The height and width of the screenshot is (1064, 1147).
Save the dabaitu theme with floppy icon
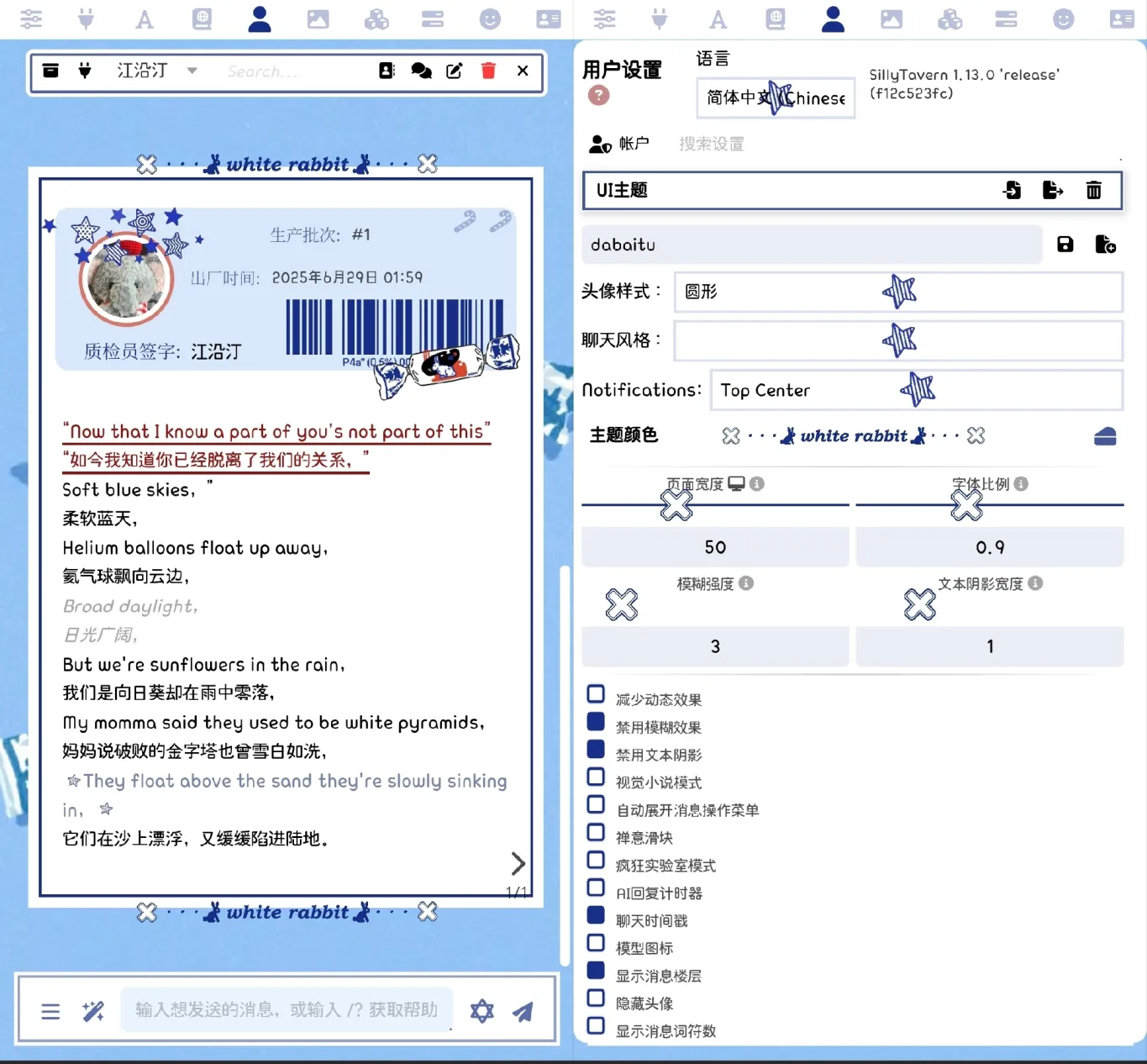(1065, 245)
